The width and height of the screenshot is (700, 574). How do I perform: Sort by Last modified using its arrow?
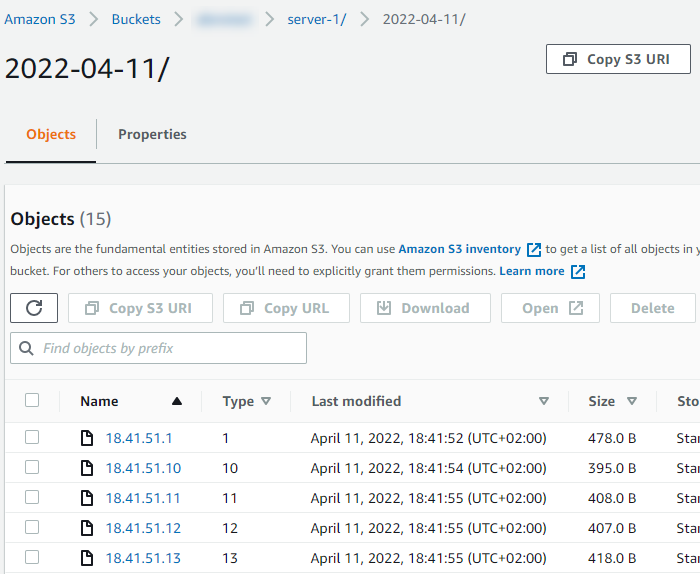pos(544,401)
